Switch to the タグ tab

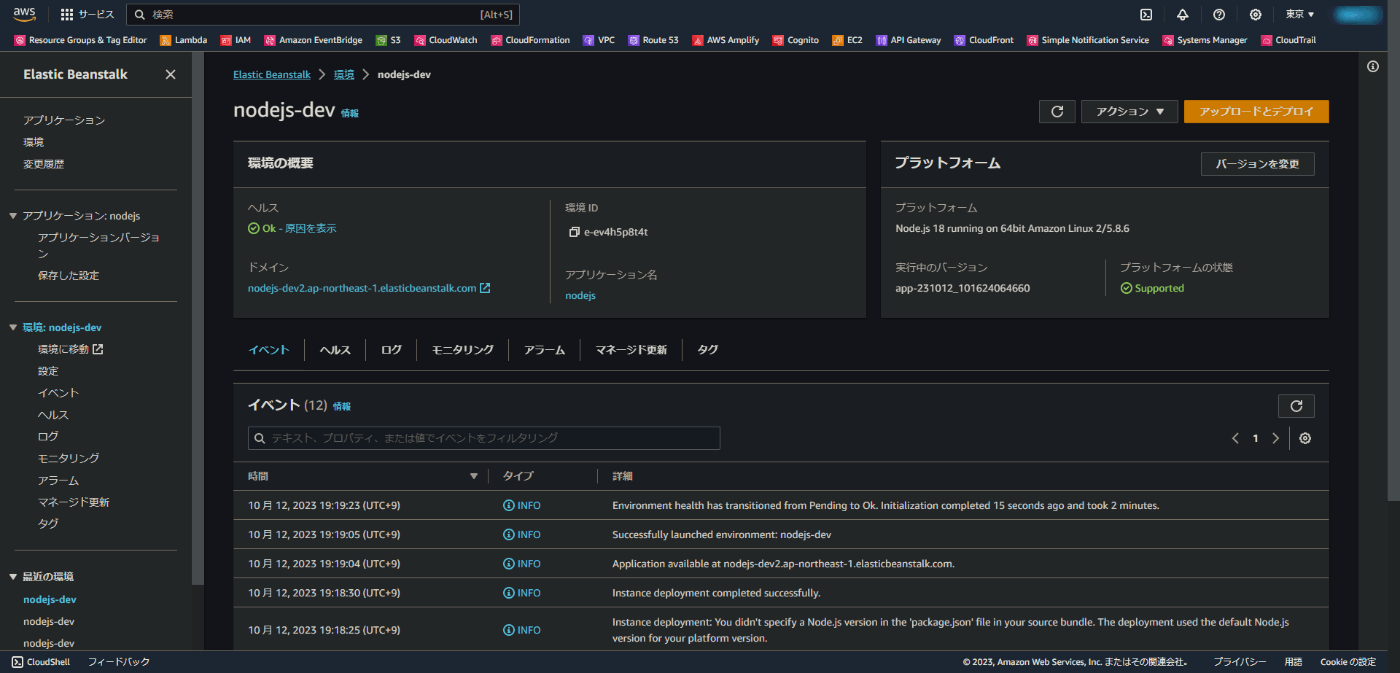(707, 350)
